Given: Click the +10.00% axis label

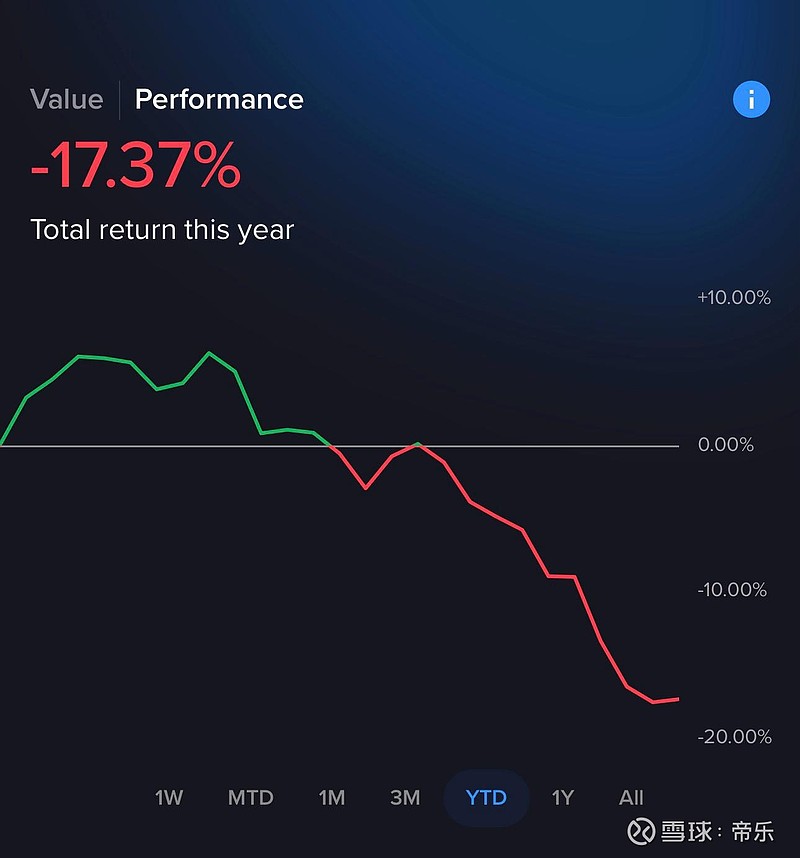Looking at the screenshot, I should coord(734,298).
